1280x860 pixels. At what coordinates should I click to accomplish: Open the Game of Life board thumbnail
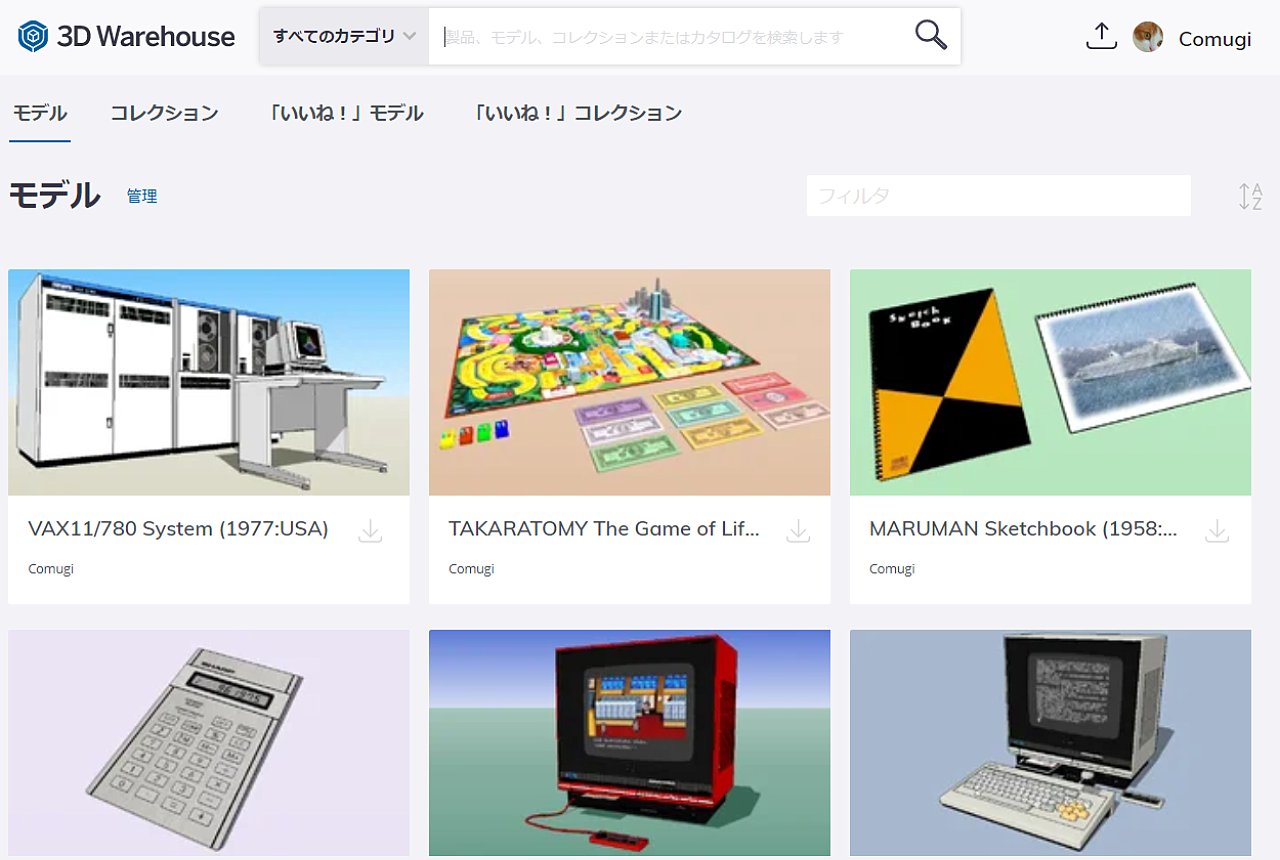630,382
